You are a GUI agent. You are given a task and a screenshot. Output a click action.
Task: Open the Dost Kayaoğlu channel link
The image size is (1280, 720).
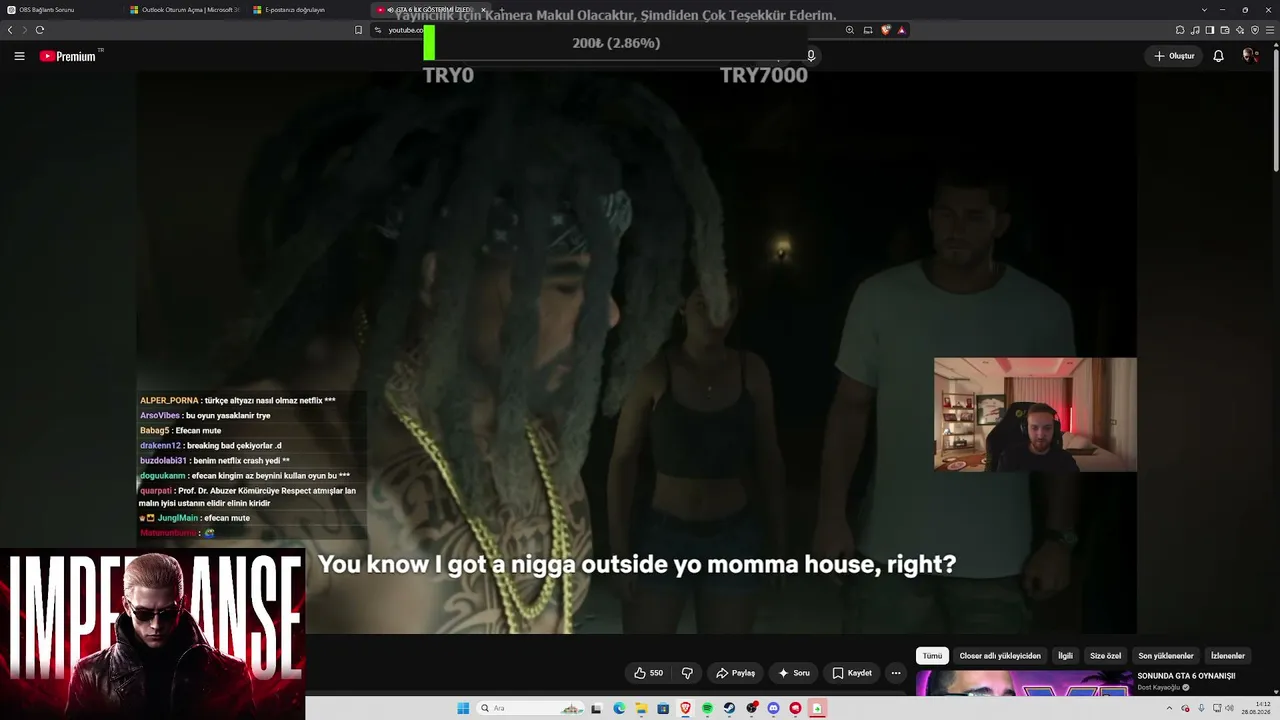click(1159, 688)
